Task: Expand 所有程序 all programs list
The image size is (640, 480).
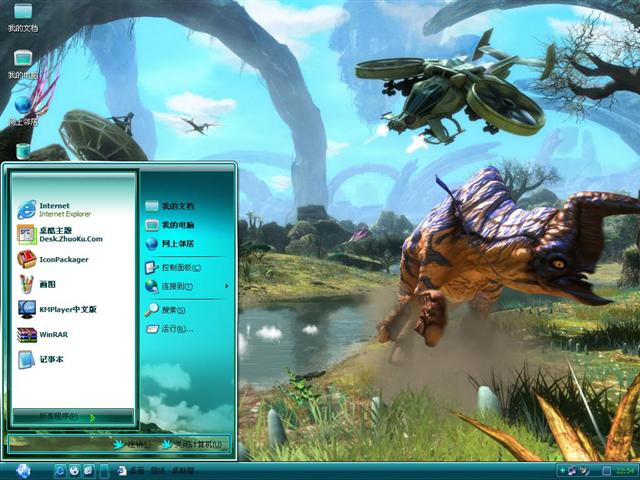Action: pyautogui.click(x=73, y=417)
